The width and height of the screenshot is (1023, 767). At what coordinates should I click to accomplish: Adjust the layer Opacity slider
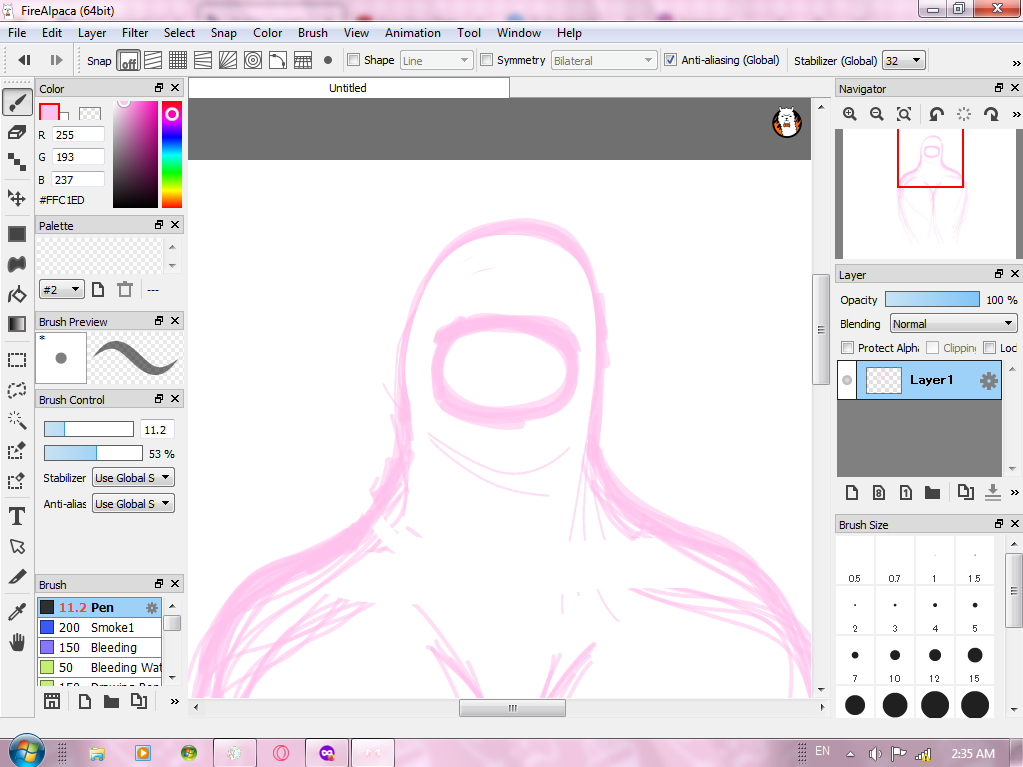coord(932,299)
